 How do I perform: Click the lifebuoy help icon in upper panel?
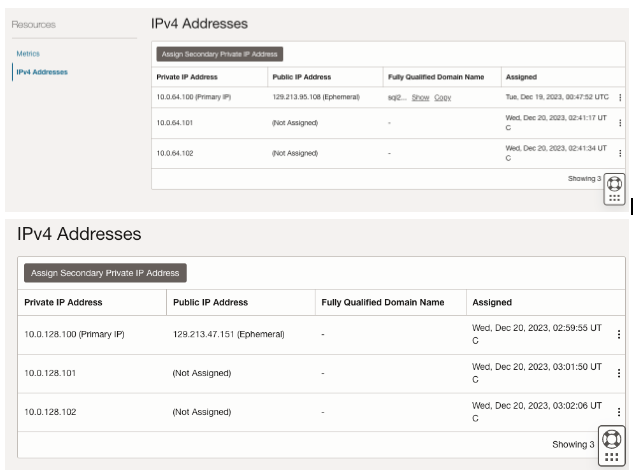pos(615,183)
